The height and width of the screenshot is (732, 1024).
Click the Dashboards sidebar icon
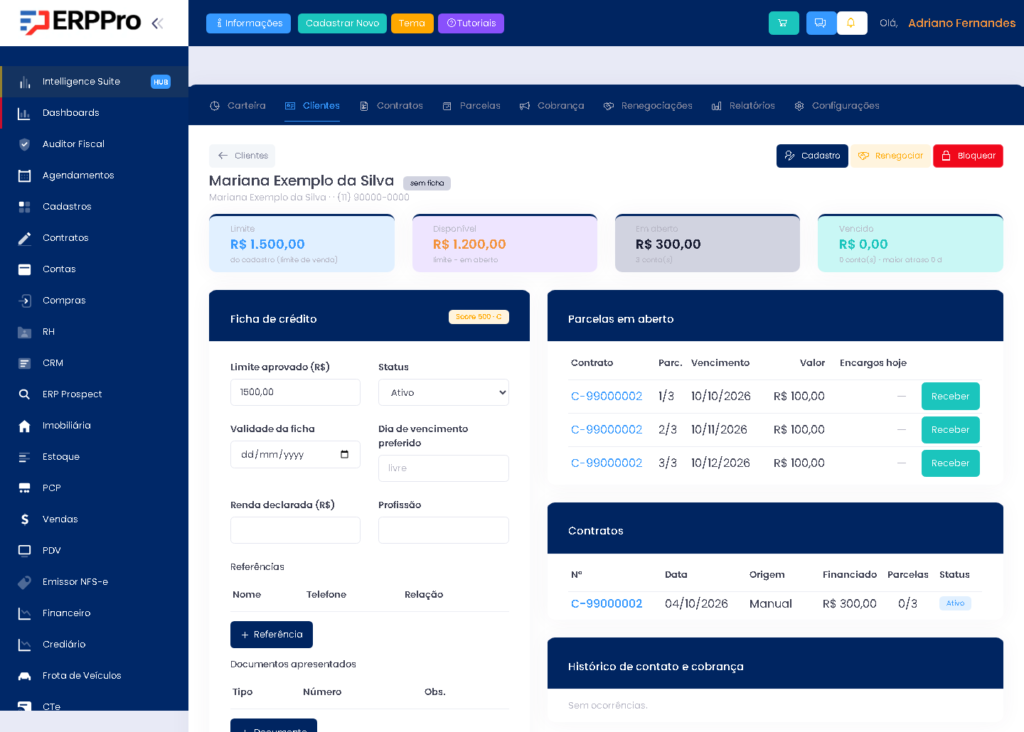(x=24, y=113)
